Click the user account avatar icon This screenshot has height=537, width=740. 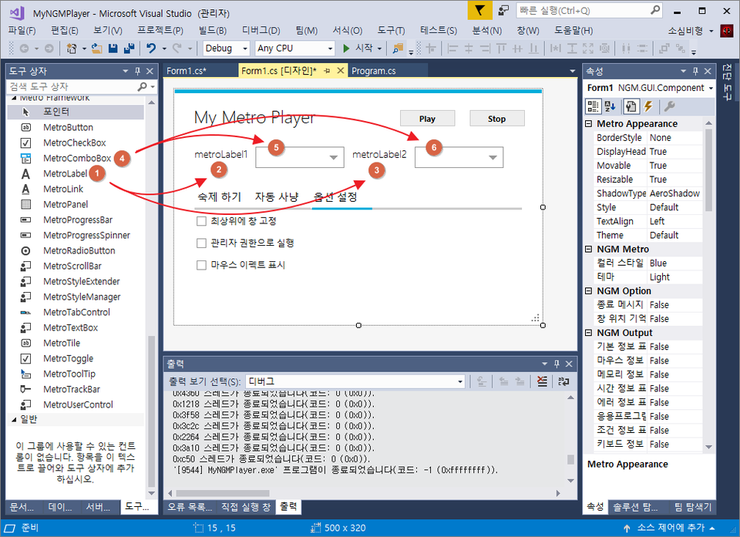coord(726,31)
